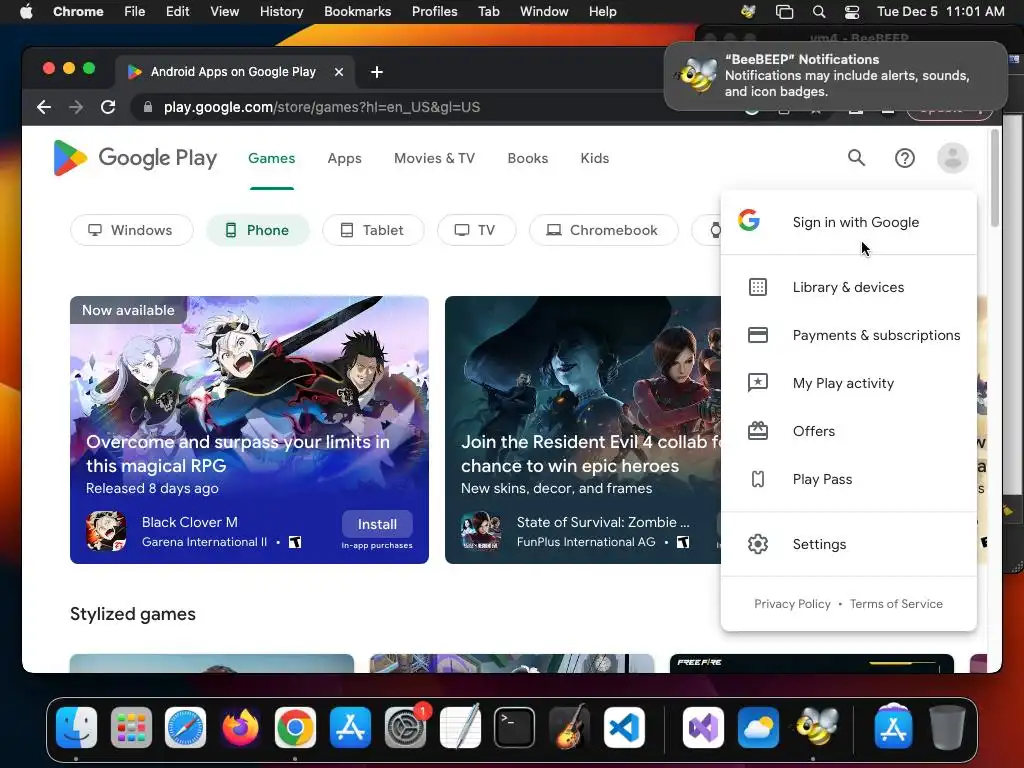Click the Settings gear icon in the menu
The width and height of the screenshot is (1024, 768).
tap(758, 544)
